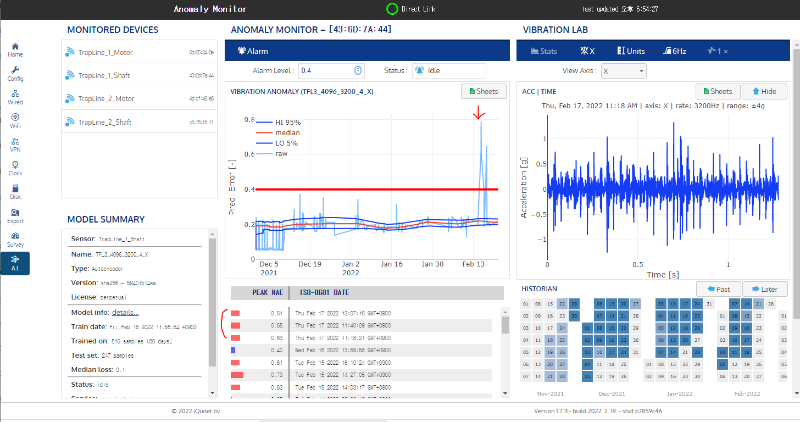Open the Home page in the sidebar
The image size is (800, 422).
coord(15,50)
